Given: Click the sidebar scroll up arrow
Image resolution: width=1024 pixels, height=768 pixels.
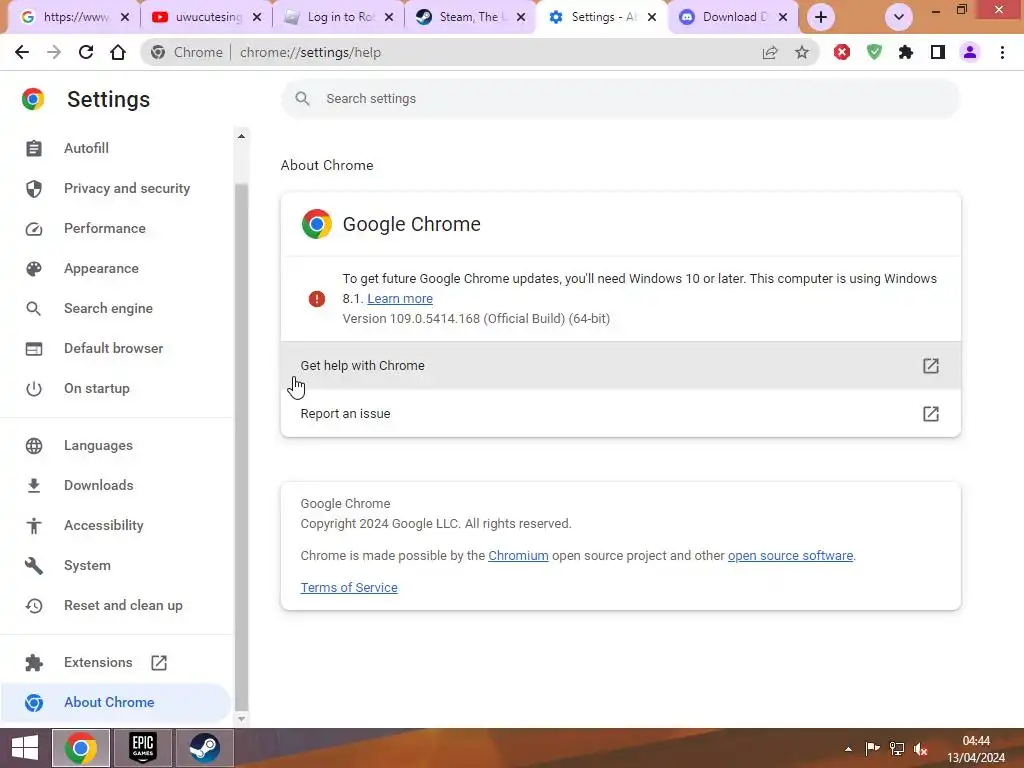Looking at the screenshot, I should tap(241, 136).
